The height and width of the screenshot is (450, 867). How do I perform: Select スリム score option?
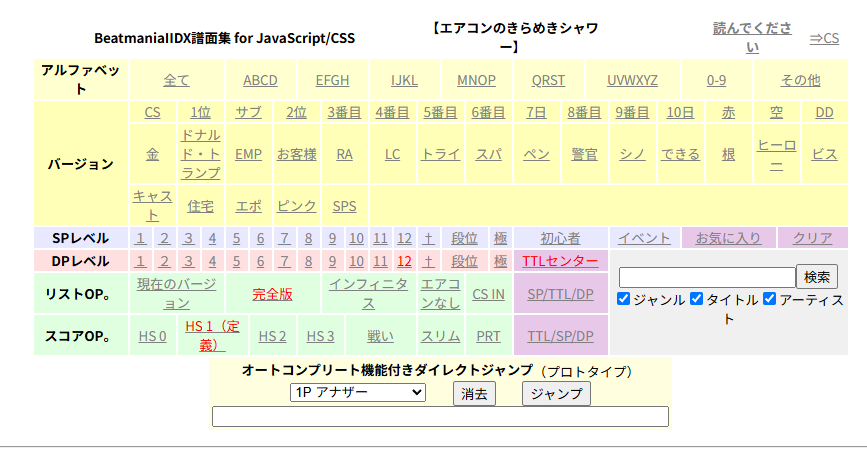coord(440,337)
